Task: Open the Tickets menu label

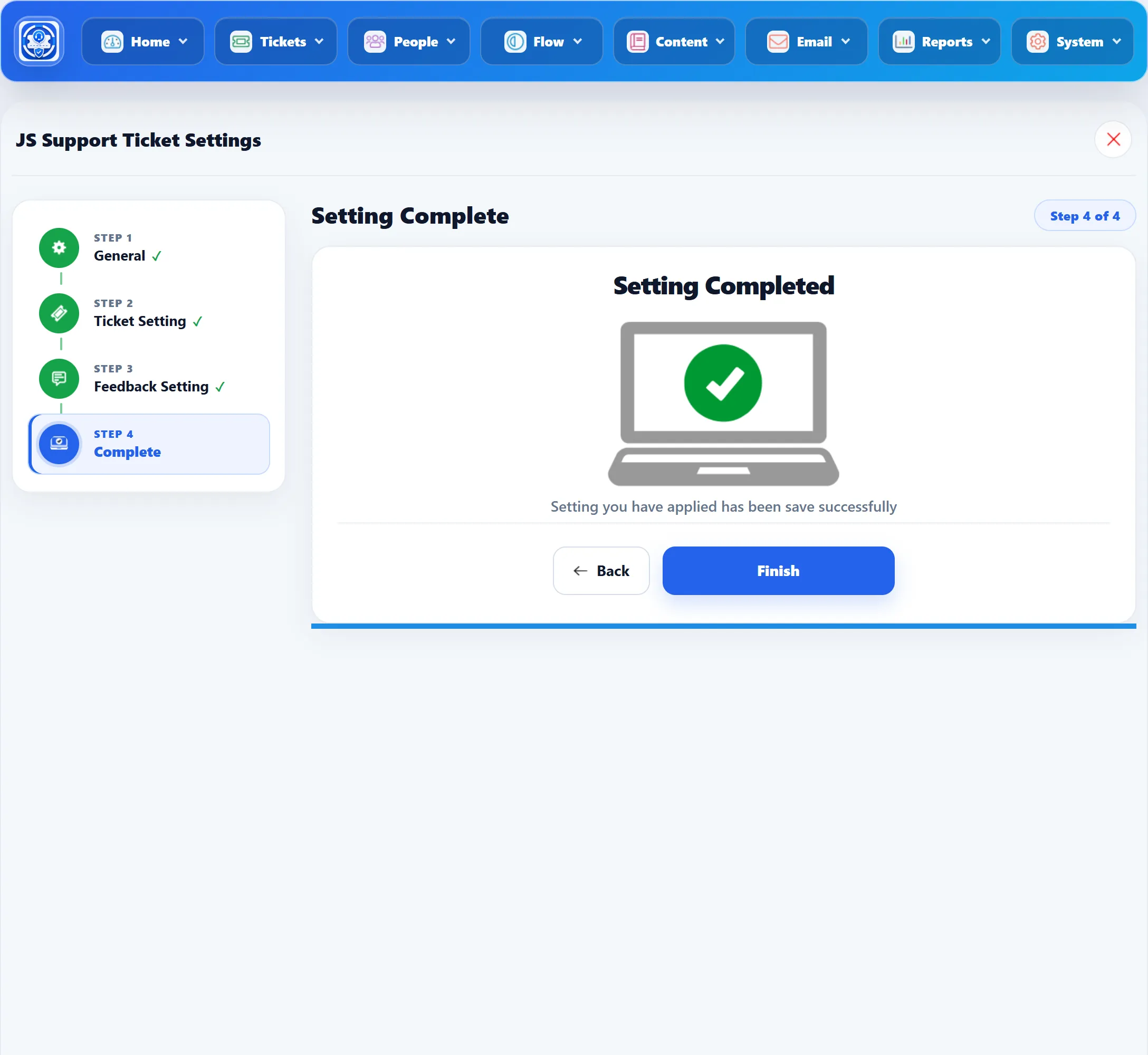Action: coord(283,42)
